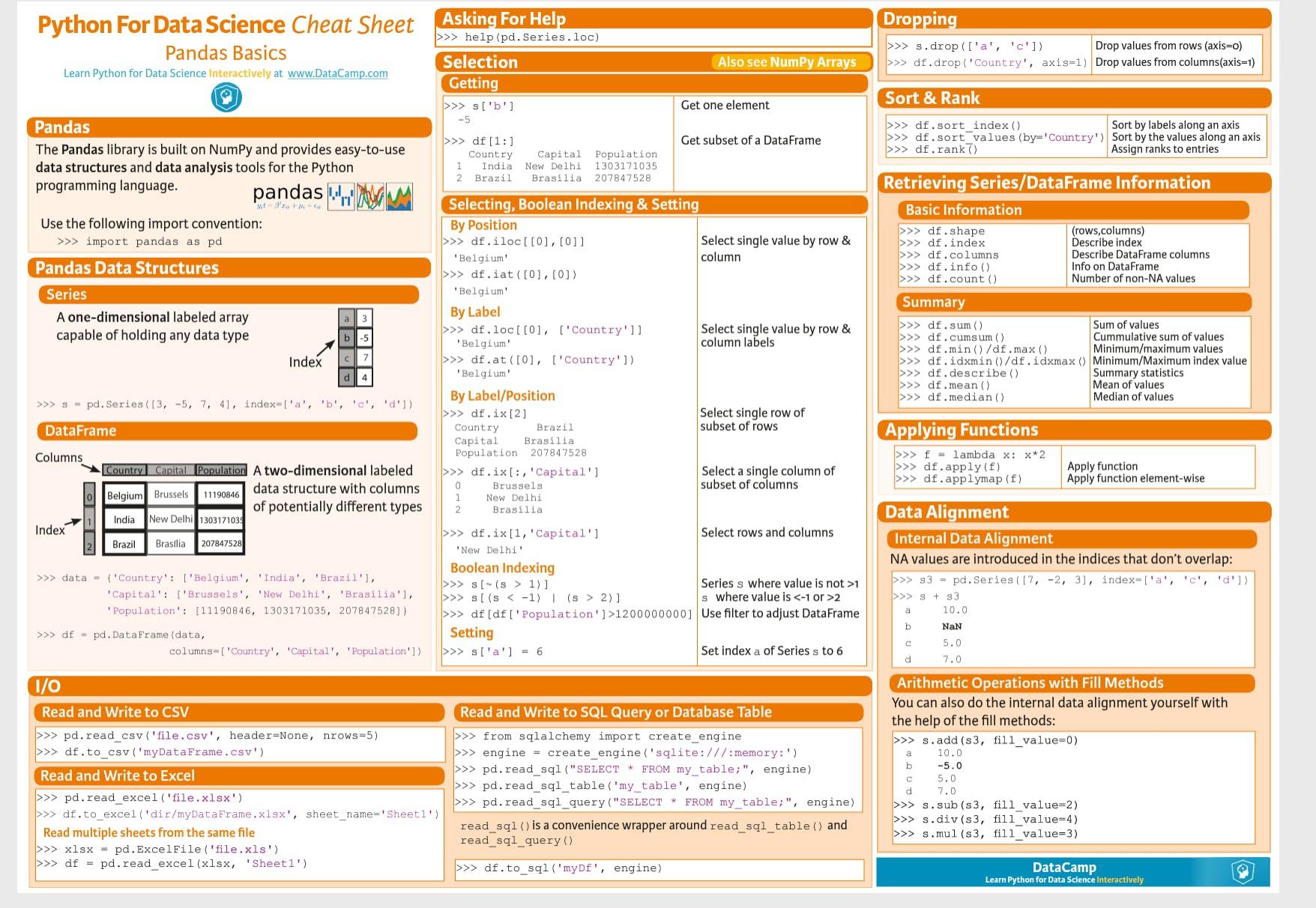Click the Population column header in the table
Screen dimensions: 1316x908
pos(221,470)
